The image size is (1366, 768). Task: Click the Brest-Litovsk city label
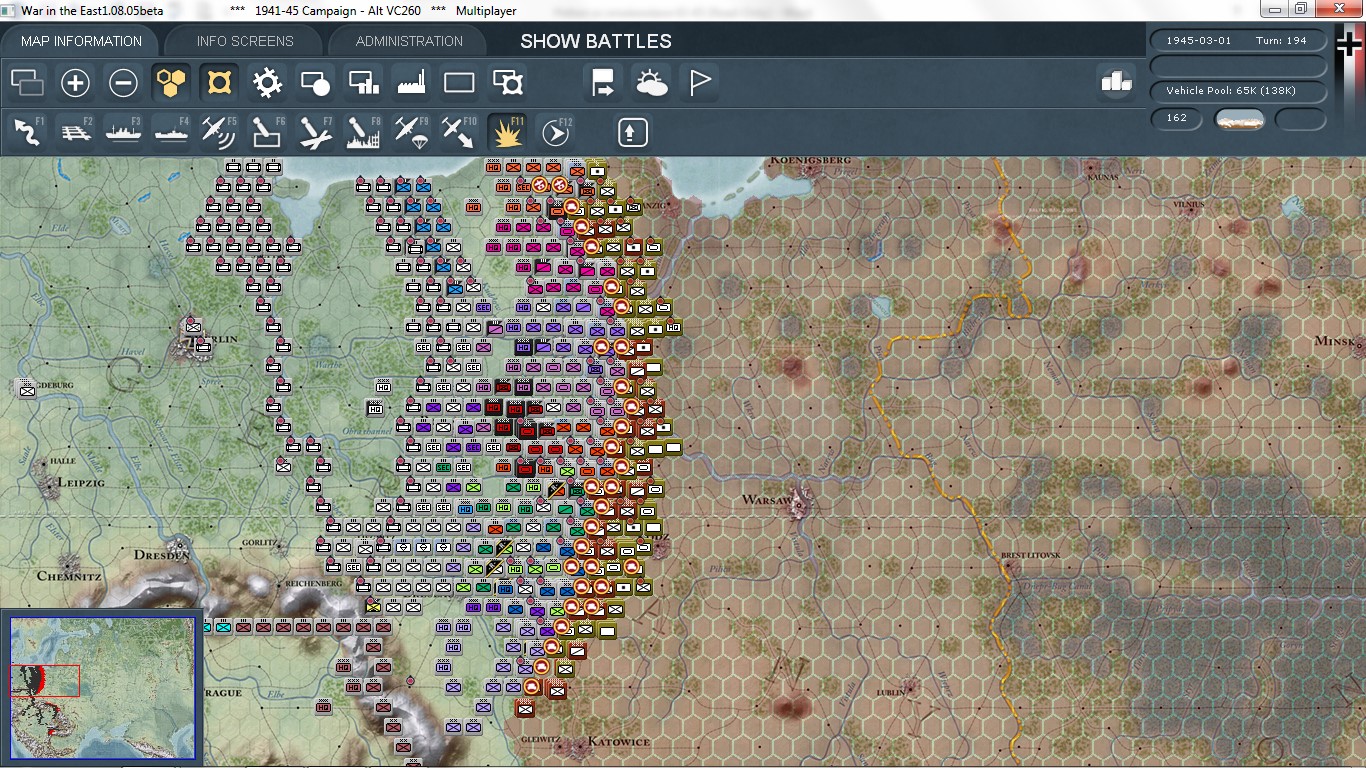[x=1030, y=554]
